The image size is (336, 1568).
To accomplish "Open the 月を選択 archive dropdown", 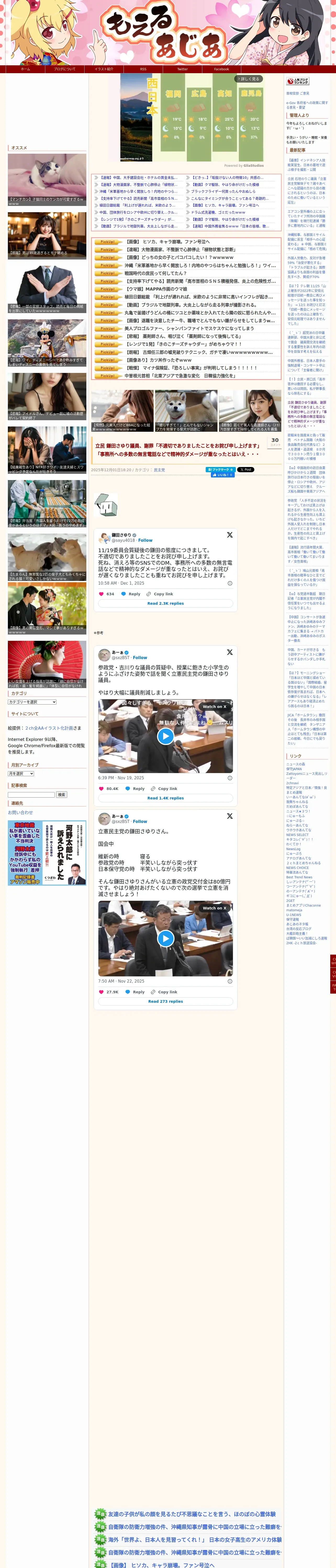I will [21, 774].
